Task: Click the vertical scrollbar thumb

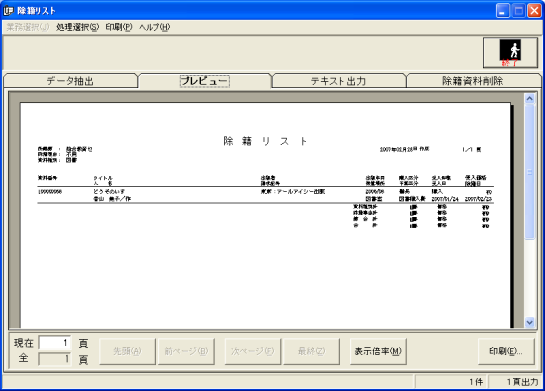Action: (x=529, y=172)
